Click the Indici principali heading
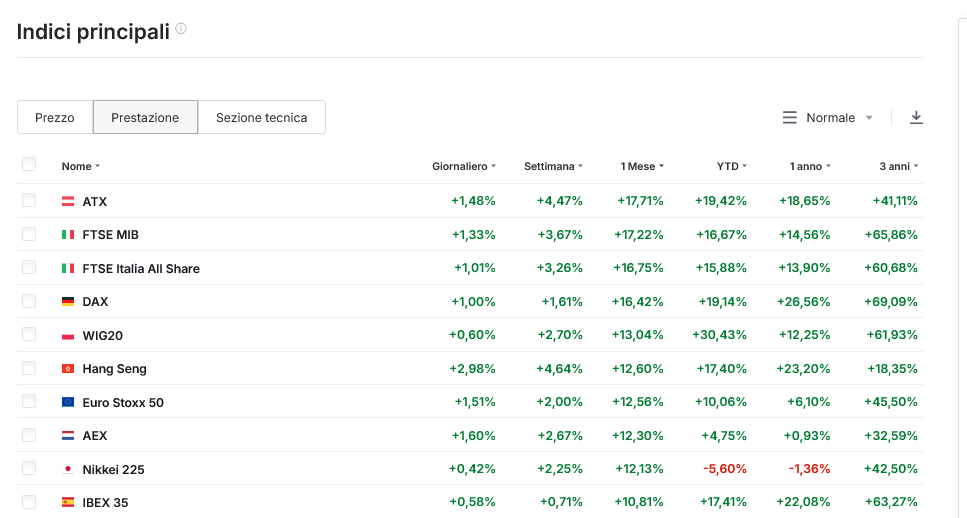Viewport: 967px width, 518px height. tap(93, 31)
